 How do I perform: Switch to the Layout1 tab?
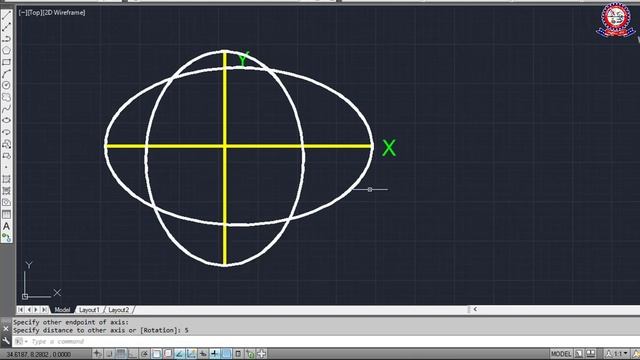(x=89, y=310)
